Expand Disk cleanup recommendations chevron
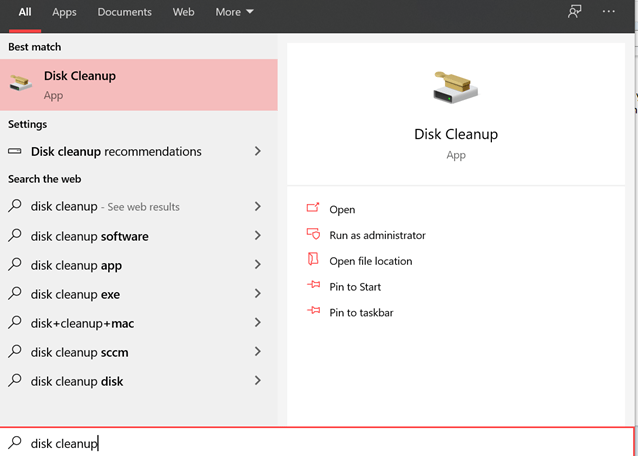Screen dimensions: 638x456 [258, 151]
